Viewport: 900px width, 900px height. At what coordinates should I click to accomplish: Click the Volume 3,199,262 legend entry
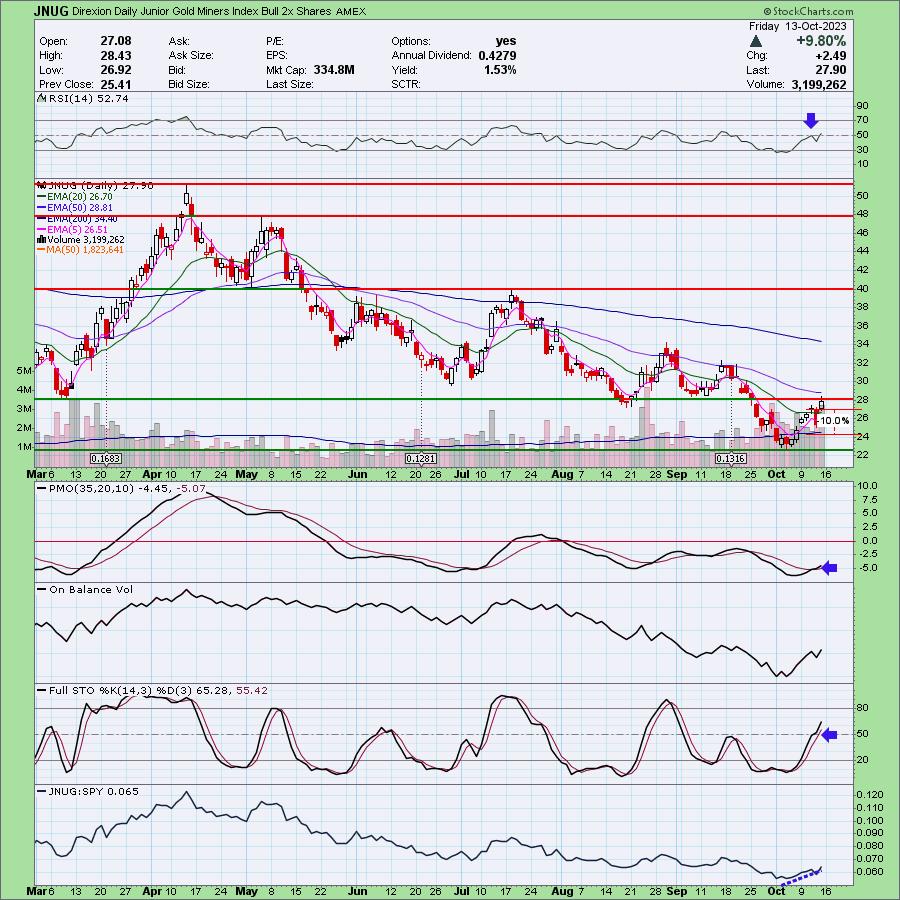click(80, 239)
